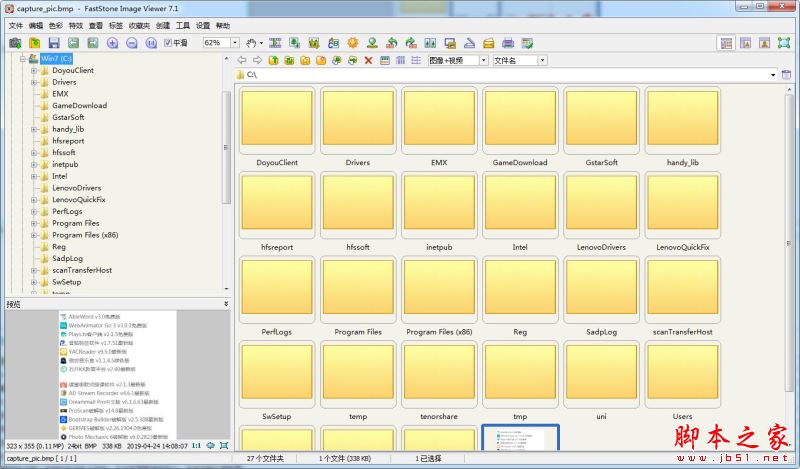Click the email envelope icon

click(x=488, y=43)
